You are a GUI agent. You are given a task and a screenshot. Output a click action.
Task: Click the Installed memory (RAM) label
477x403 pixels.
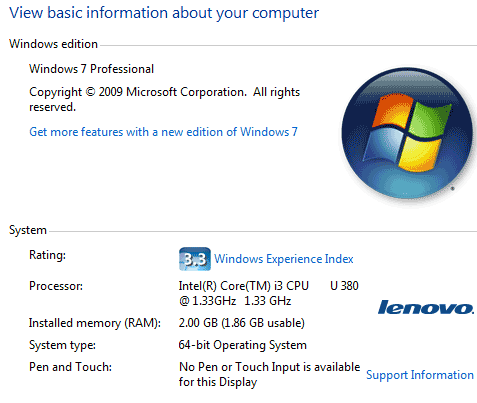pyautogui.click(x=95, y=323)
